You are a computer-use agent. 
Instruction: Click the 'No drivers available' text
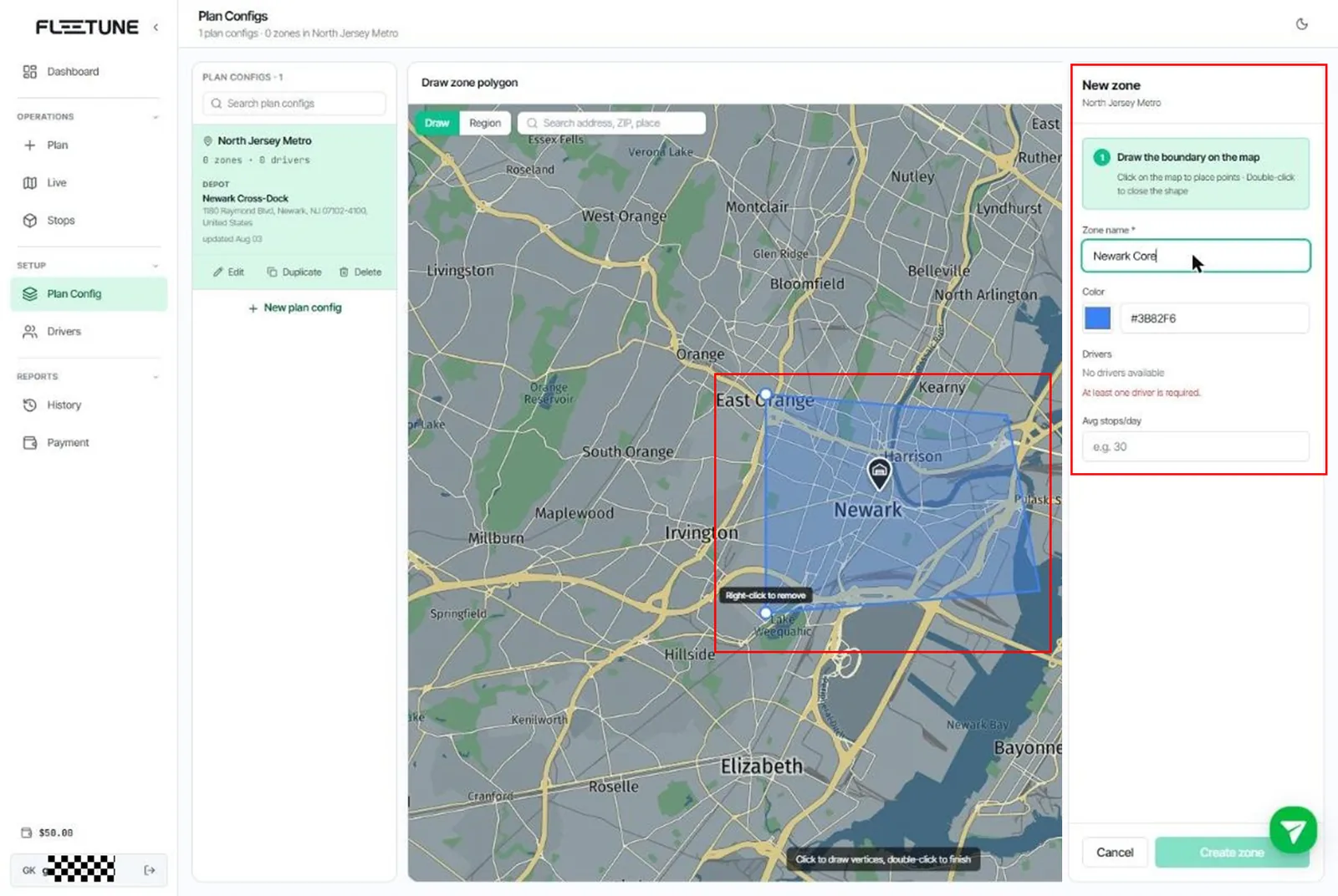pos(1123,374)
